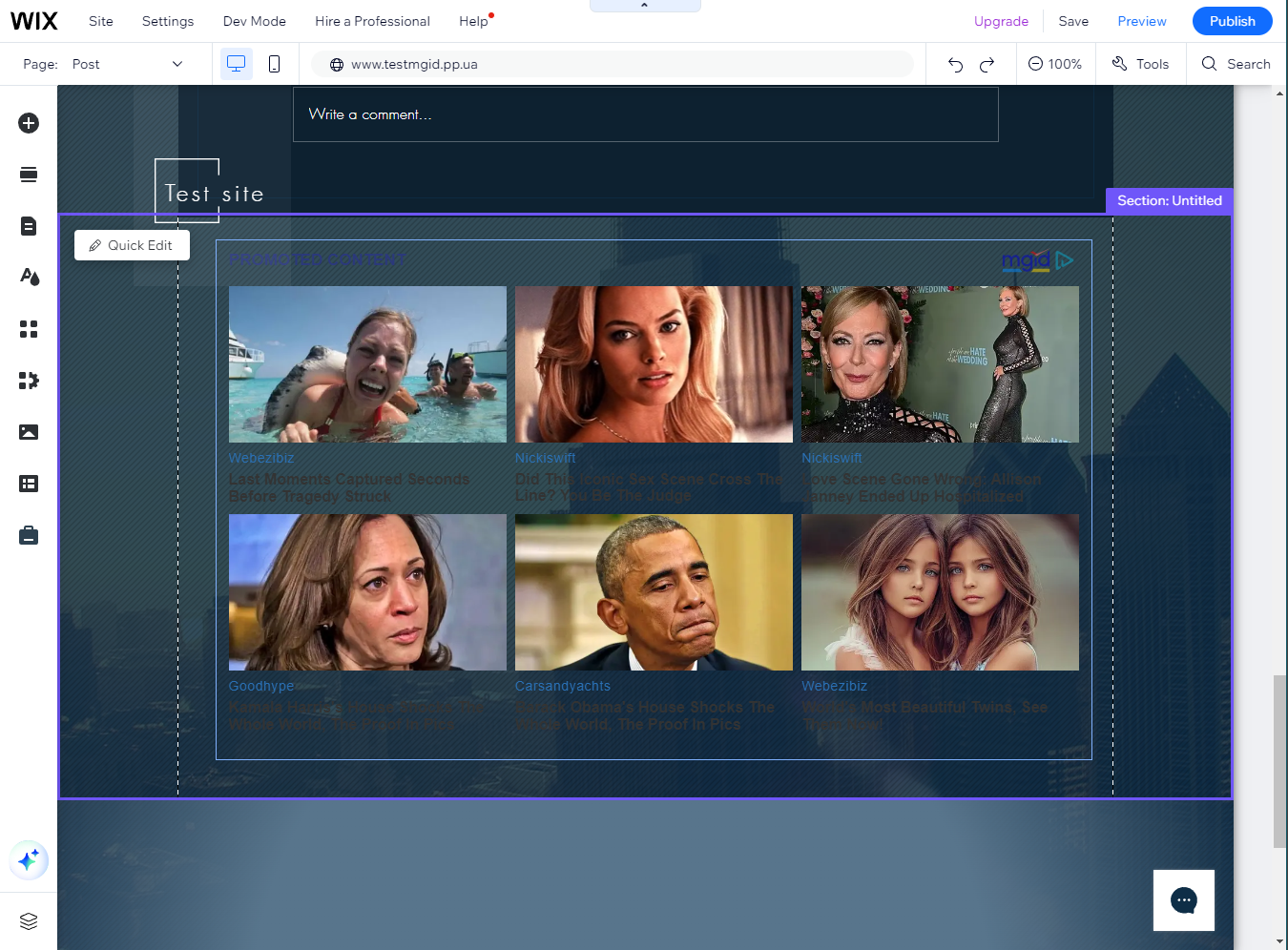Open the Sections panel icon

tap(29, 175)
